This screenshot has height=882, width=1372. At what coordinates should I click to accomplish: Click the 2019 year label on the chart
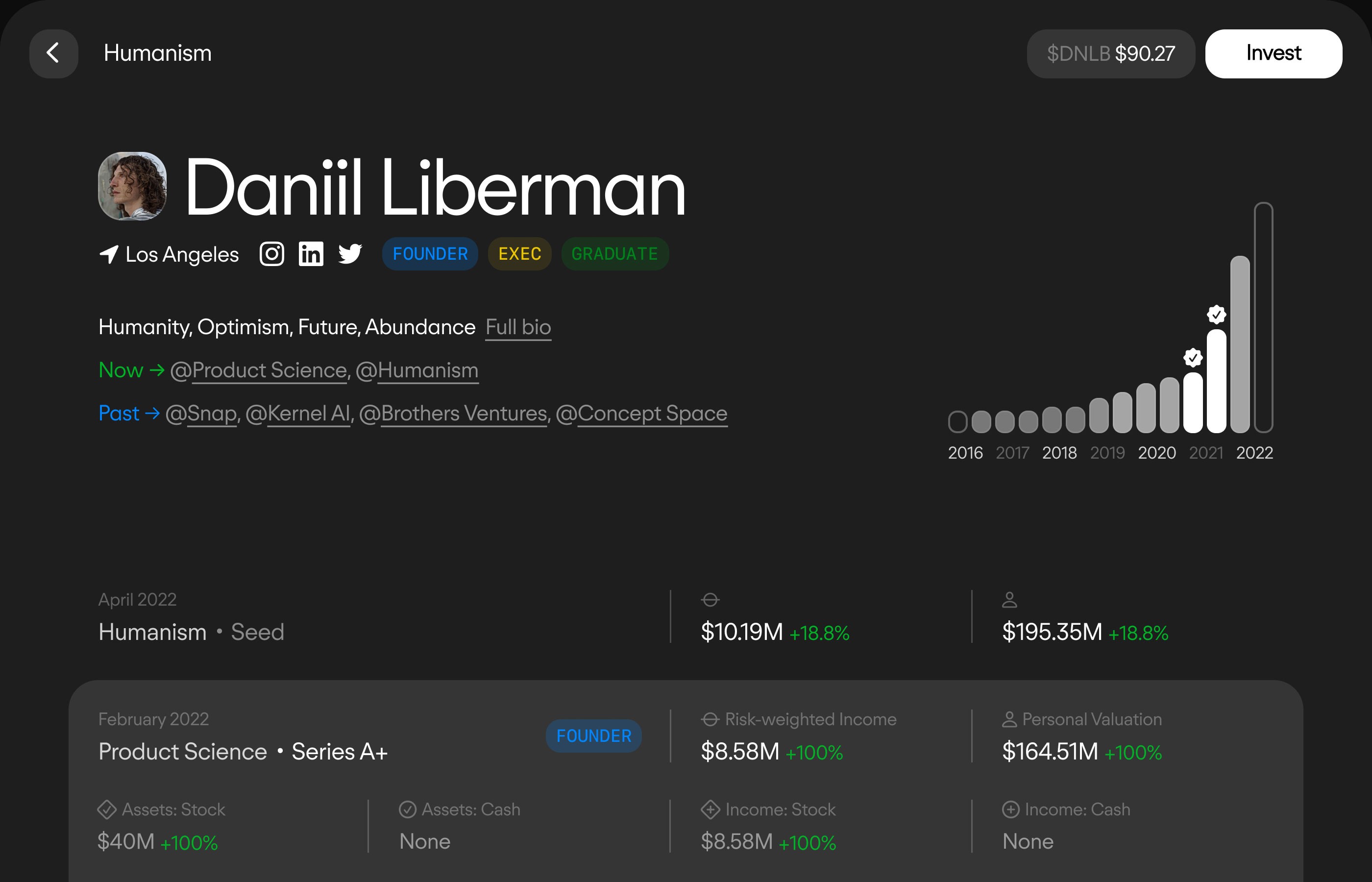point(1107,453)
